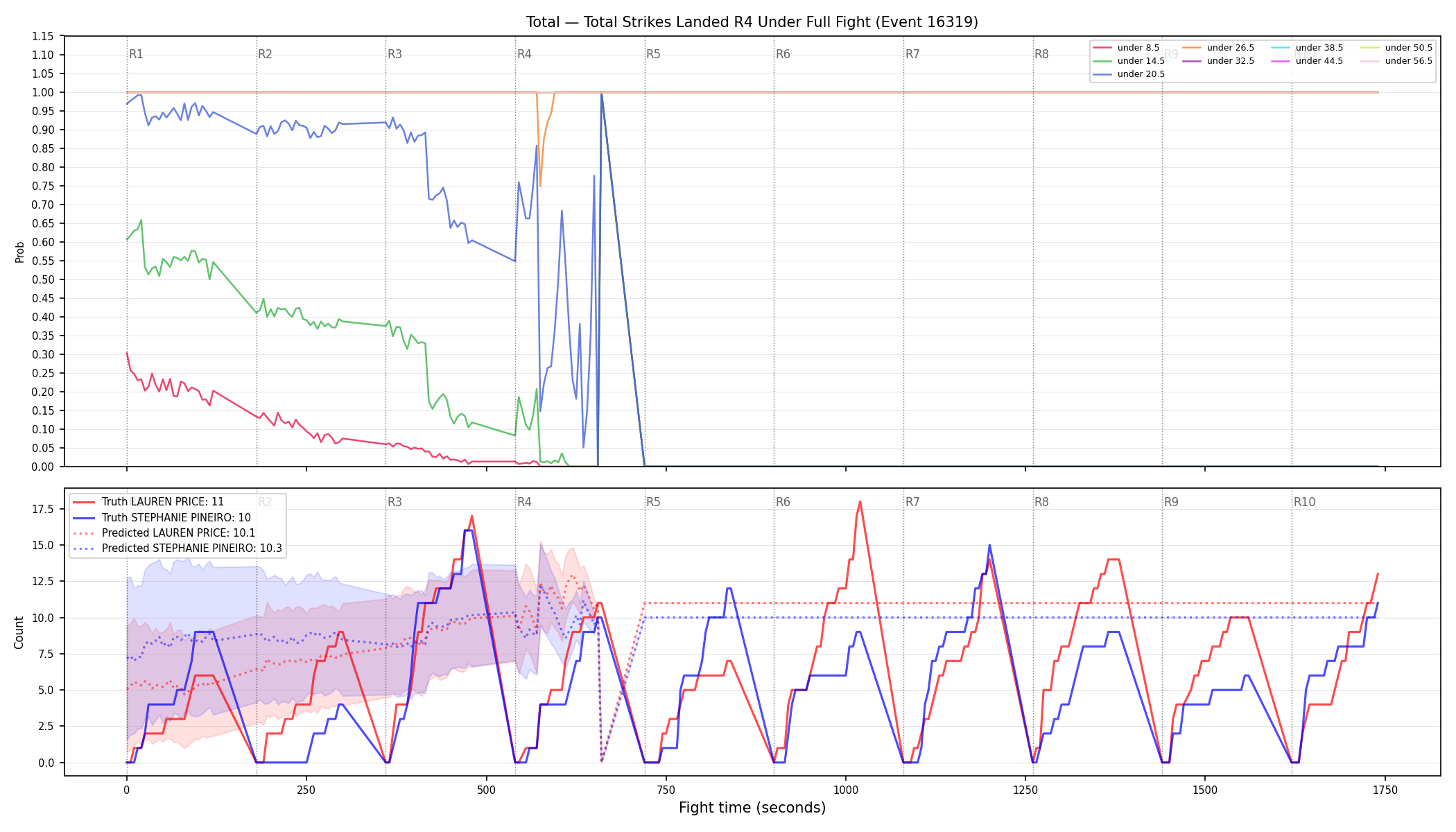Click the x-axis tick labeled 1500
Viewport: 1456px width, 832px height.
(x=1205, y=790)
